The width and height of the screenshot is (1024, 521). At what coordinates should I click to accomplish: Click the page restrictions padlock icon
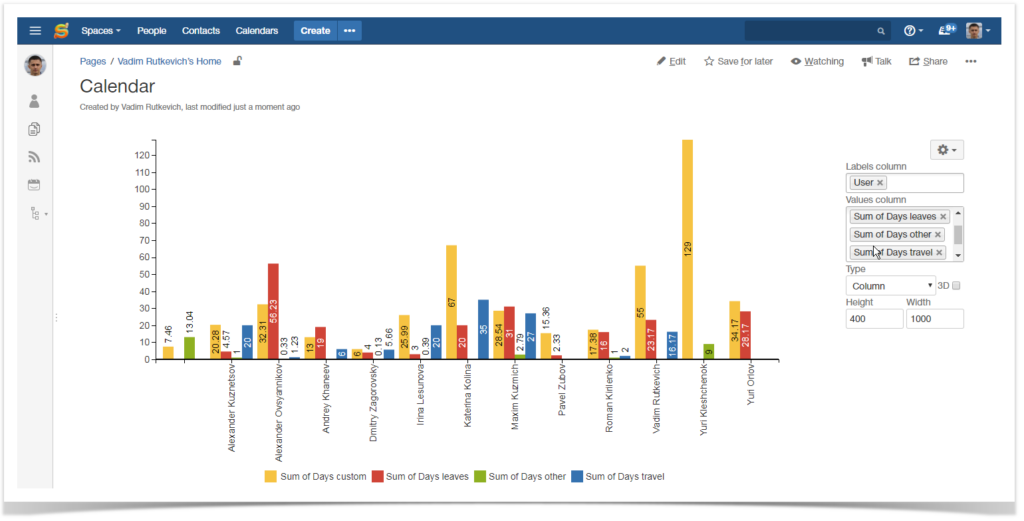[238, 61]
